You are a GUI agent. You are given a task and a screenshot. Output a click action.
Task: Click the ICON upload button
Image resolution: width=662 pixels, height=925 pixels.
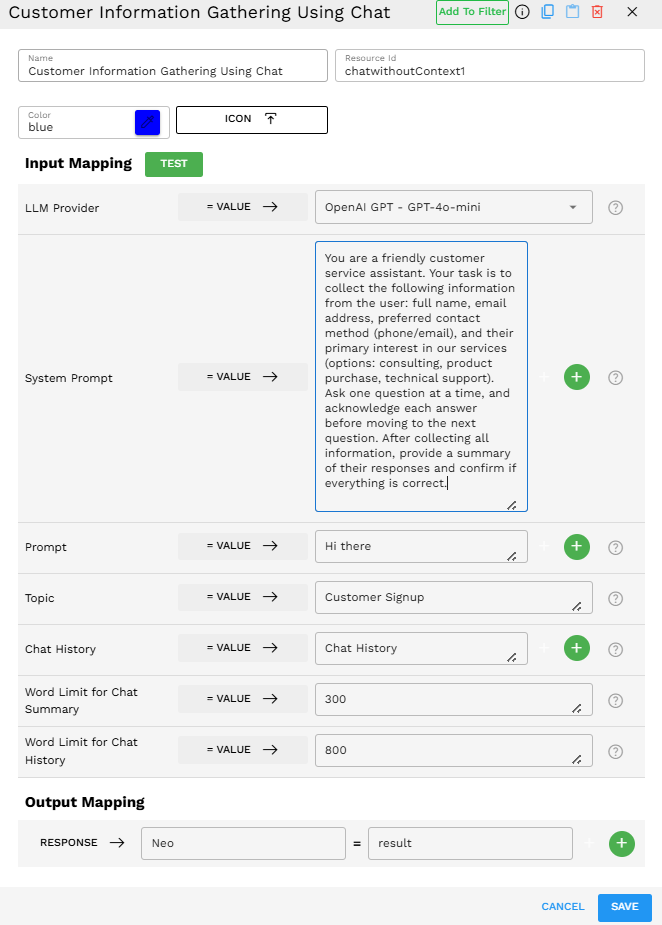252,119
